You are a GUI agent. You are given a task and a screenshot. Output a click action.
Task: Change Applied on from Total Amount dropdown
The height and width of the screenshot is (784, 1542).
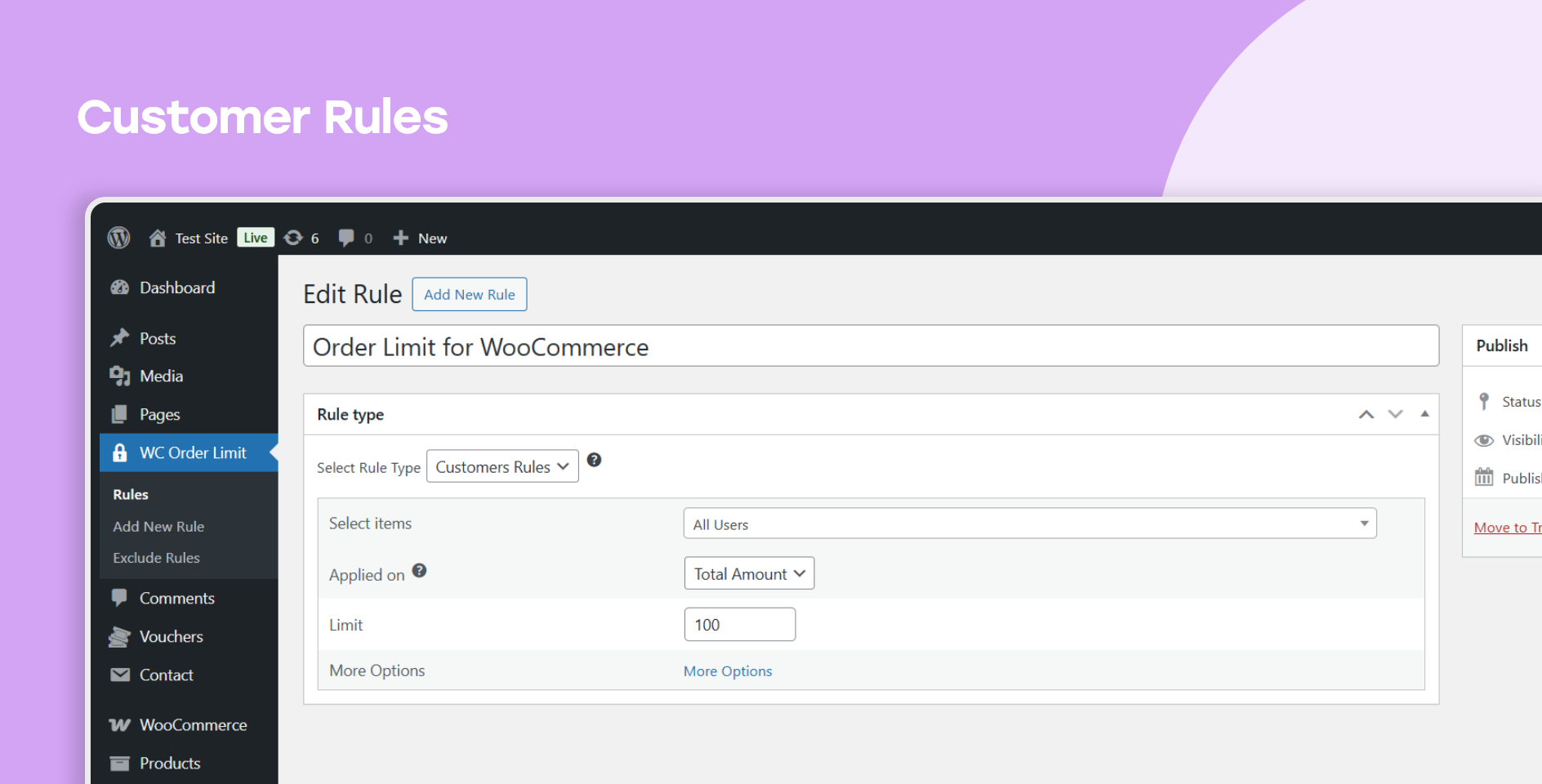[748, 573]
